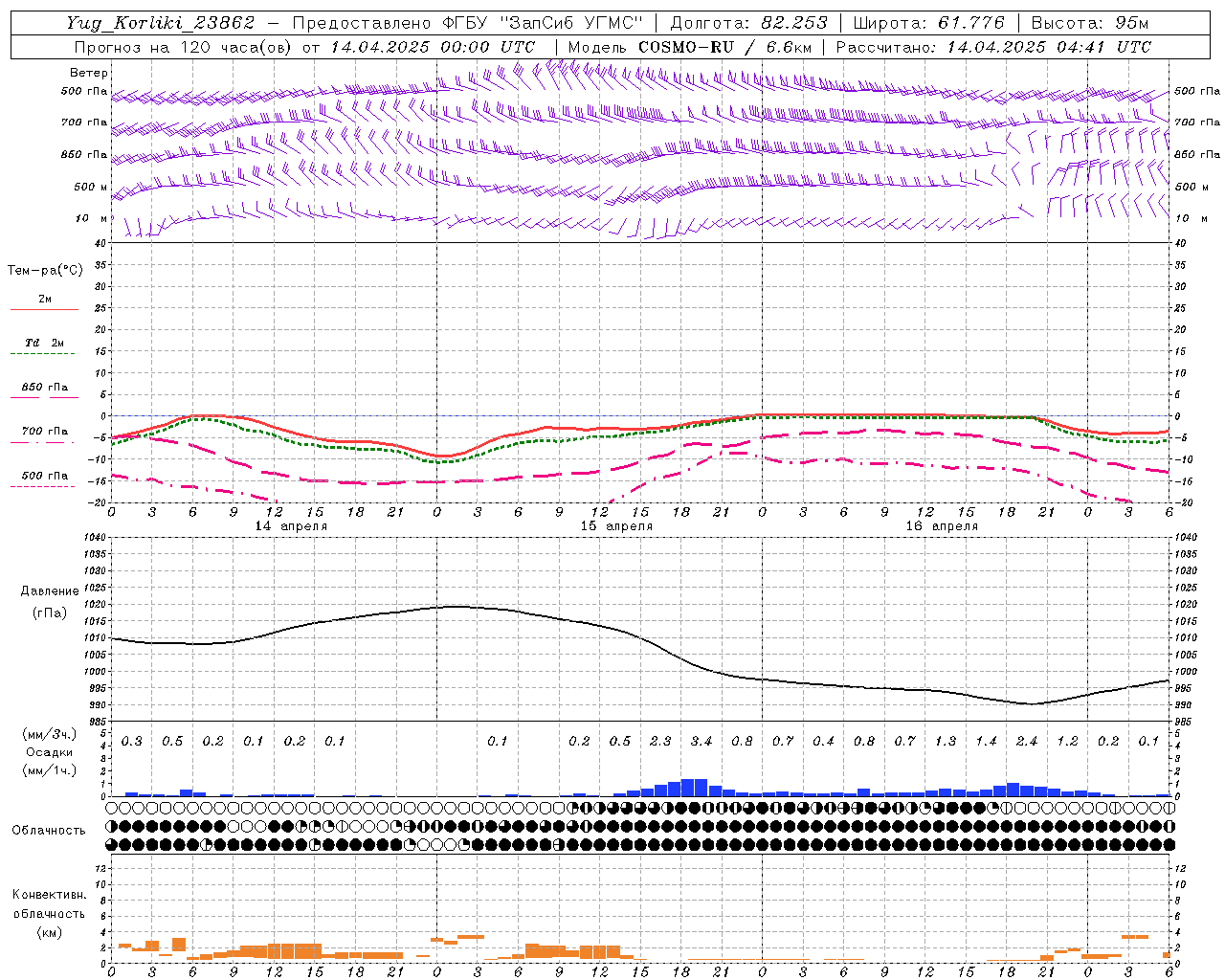Click the left 500 м wind level label
The image size is (1225, 980).
tap(92, 187)
